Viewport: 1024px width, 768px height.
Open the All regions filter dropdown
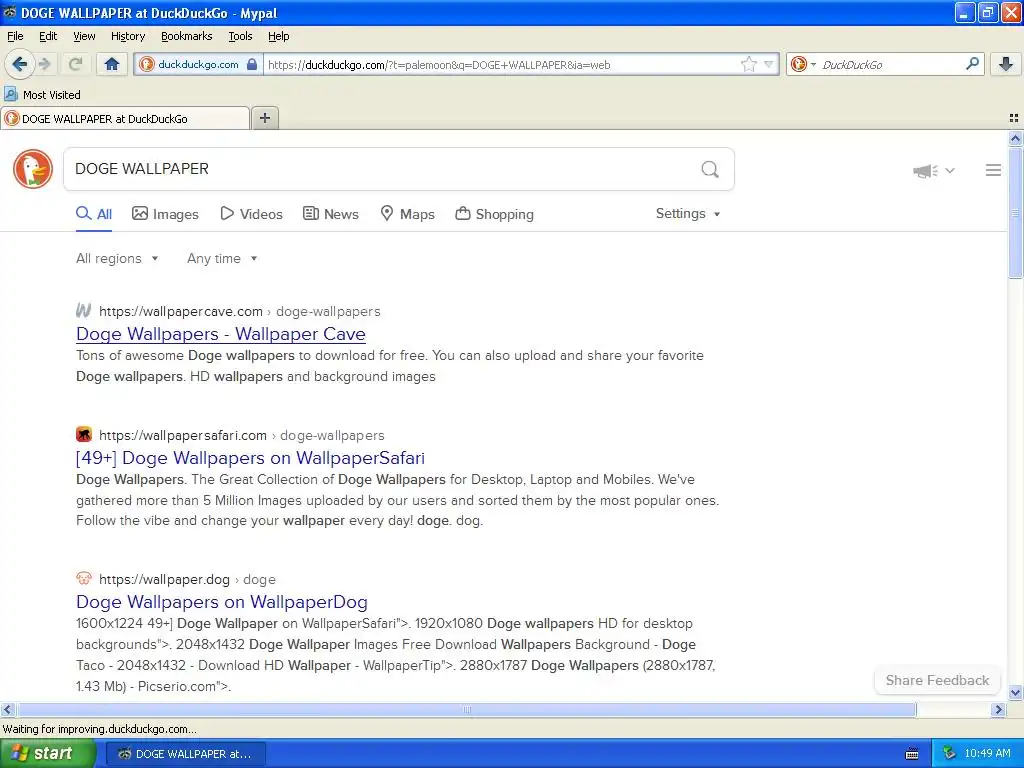pos(117,259)
